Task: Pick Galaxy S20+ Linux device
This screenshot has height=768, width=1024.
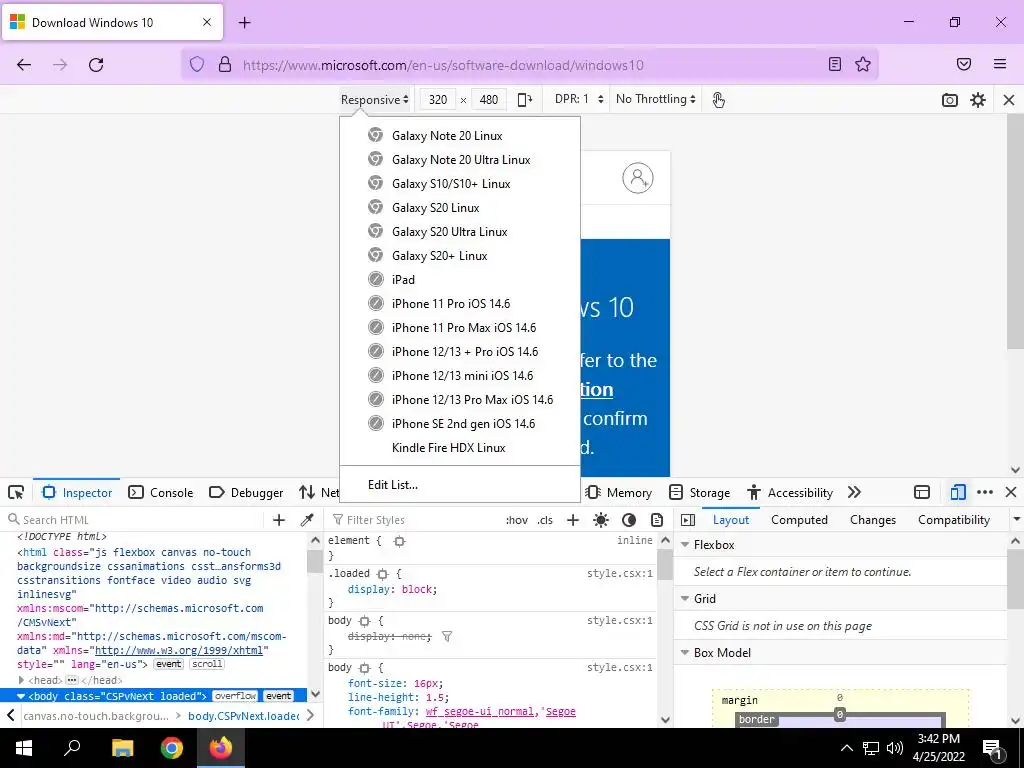Action: pos(460,256)
